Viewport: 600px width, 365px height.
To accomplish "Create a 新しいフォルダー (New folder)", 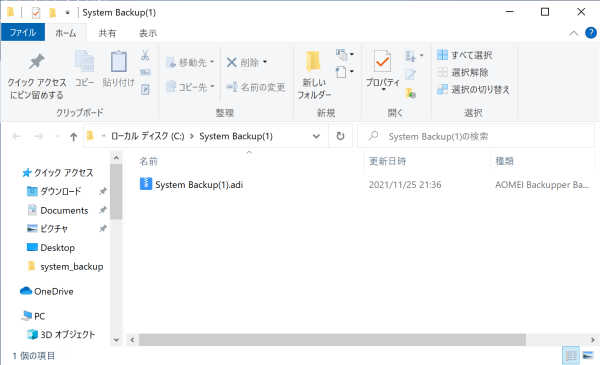I will pyautogui.click(x=314, y=75).
